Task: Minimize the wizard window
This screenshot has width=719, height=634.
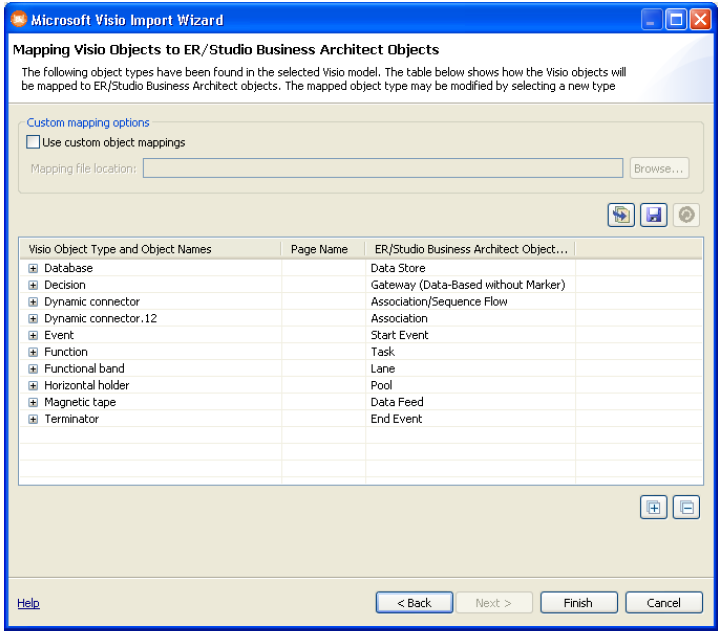Action: [x=651, y=20]
